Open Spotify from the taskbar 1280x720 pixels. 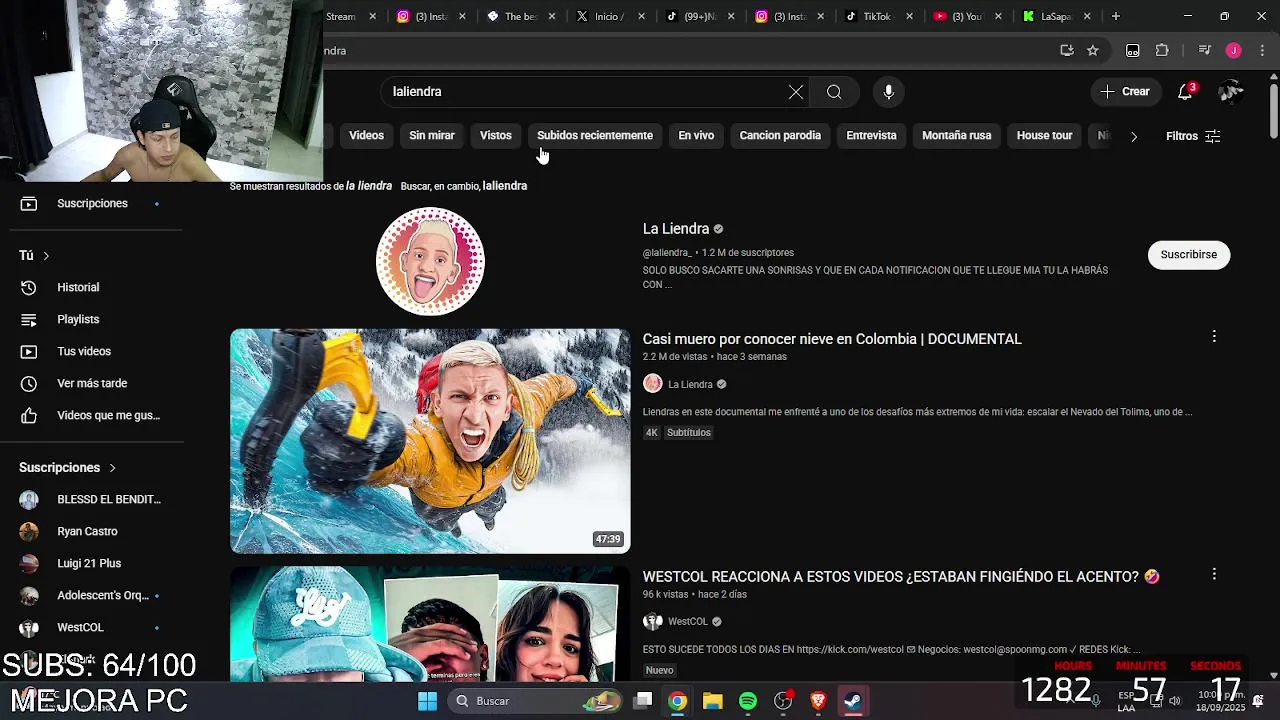click(x=748, y=701)
